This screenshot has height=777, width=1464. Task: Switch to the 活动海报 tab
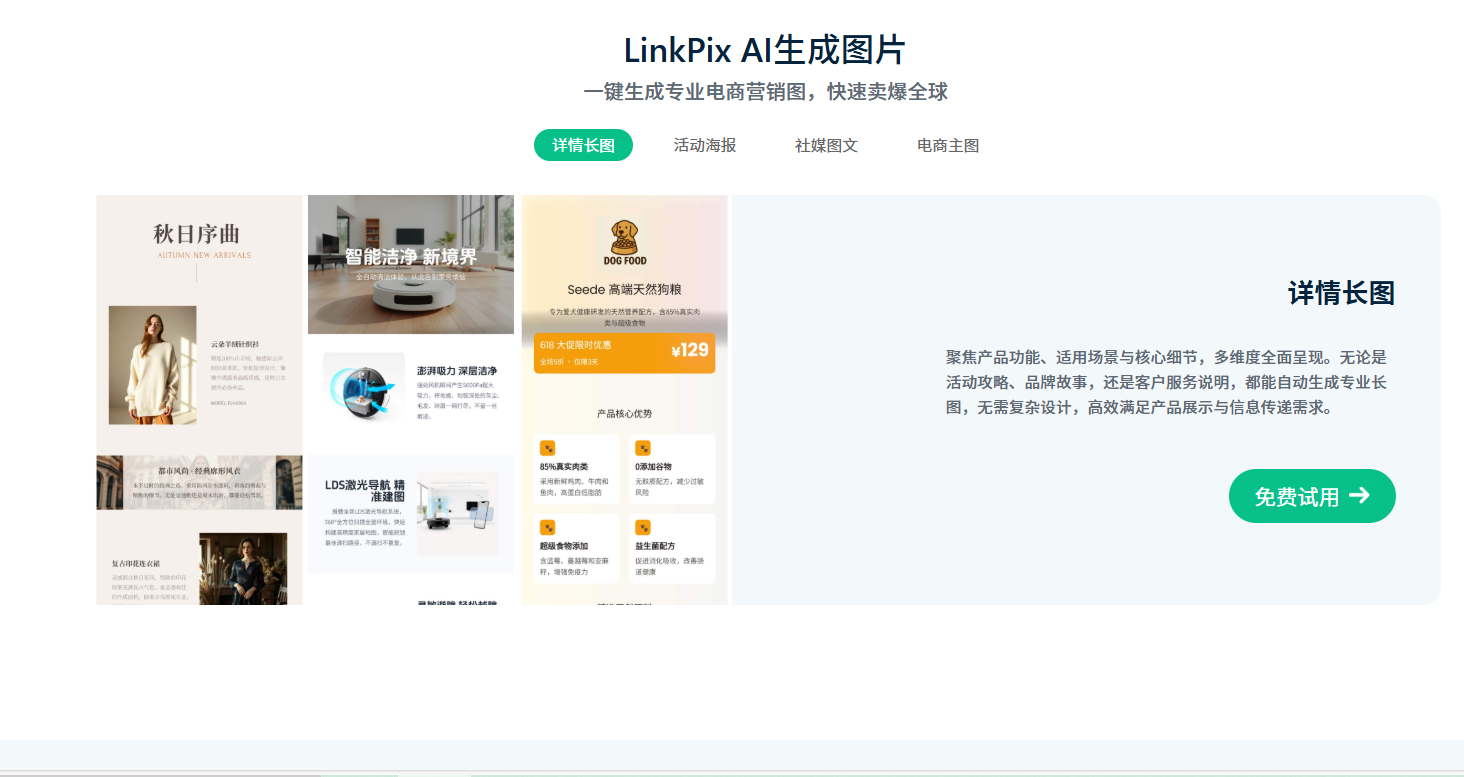point(704,145)
